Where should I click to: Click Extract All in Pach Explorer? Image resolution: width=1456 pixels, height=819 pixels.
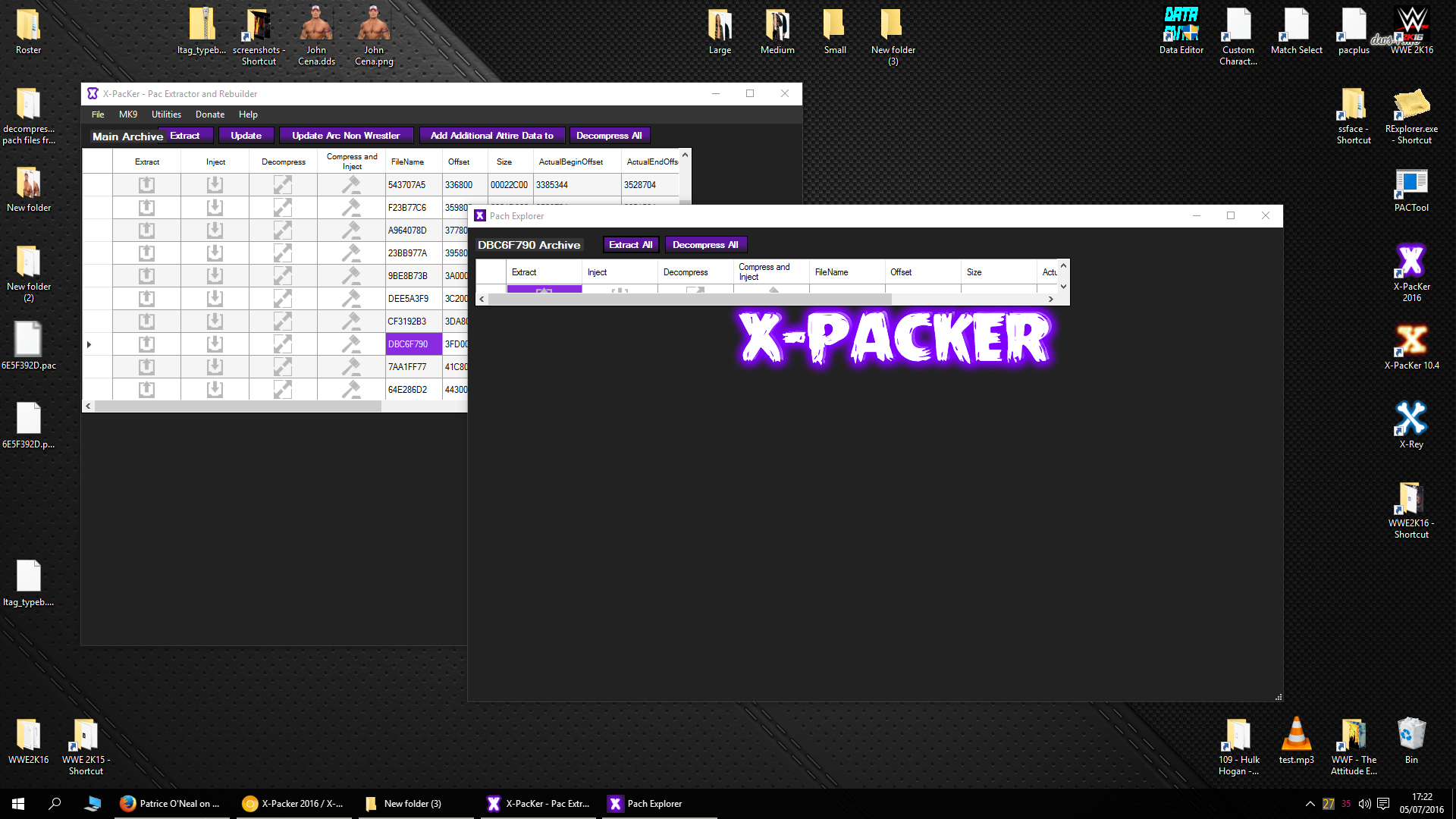point(631,245)
